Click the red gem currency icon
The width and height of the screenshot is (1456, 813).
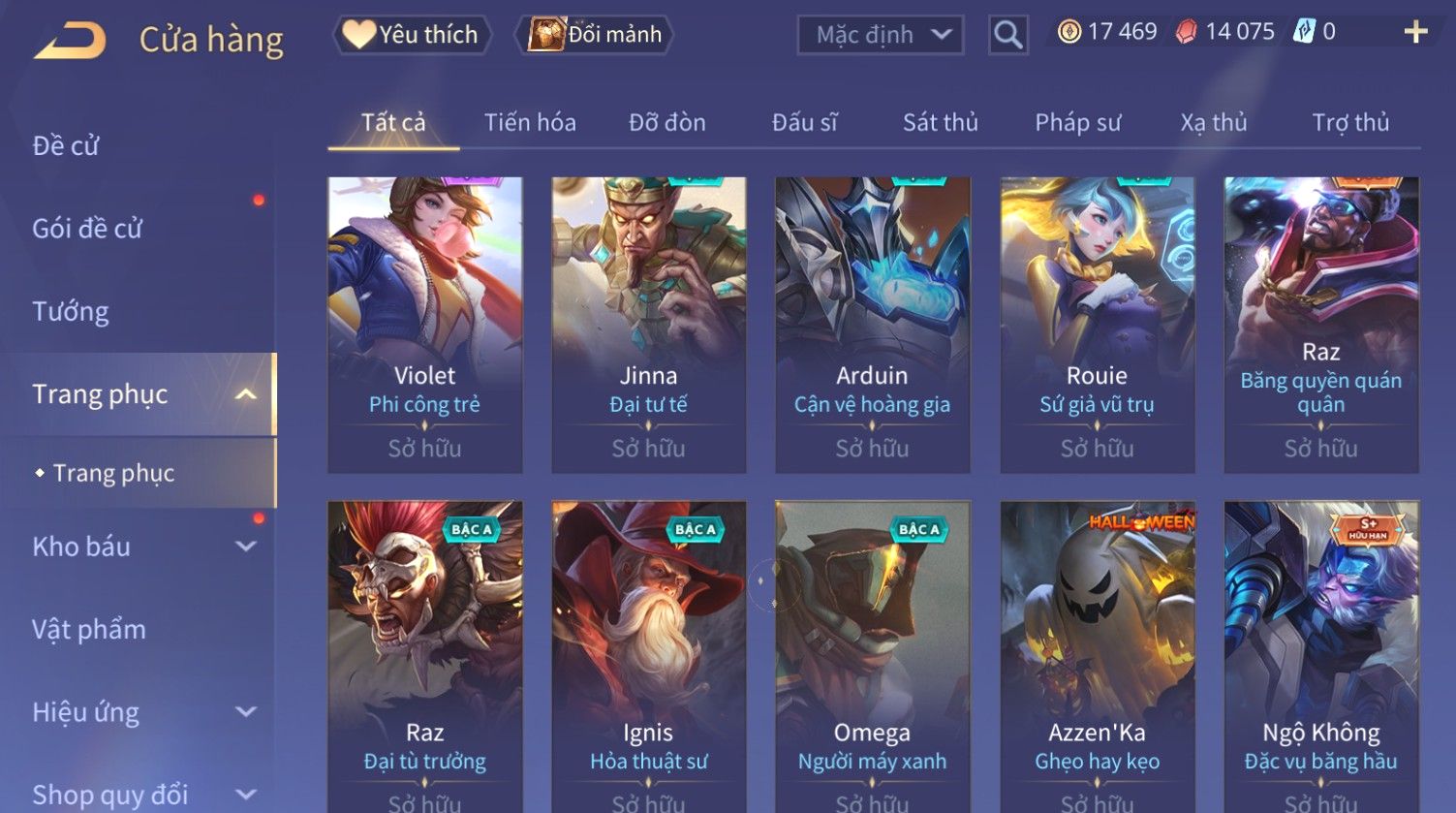(x=1186, y=32)
